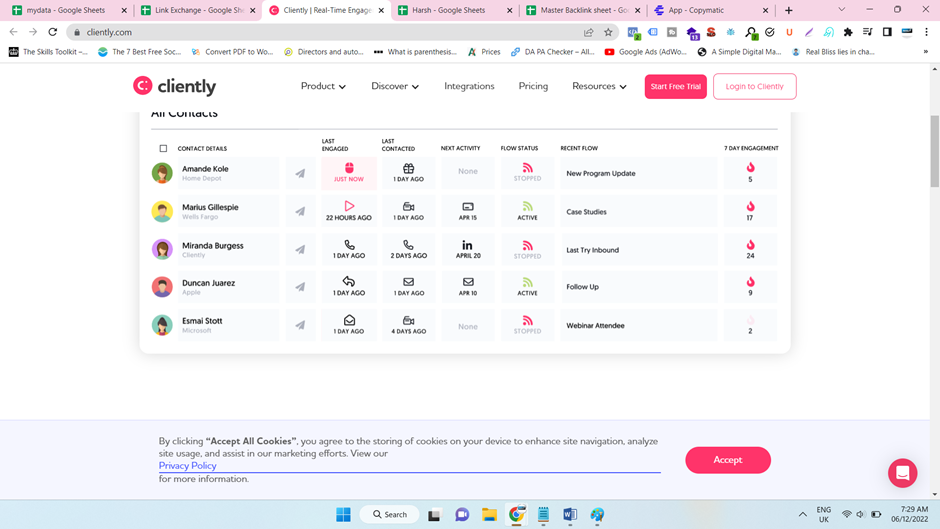
Task: Click Start Free Trial button
Action: (676, 86)
